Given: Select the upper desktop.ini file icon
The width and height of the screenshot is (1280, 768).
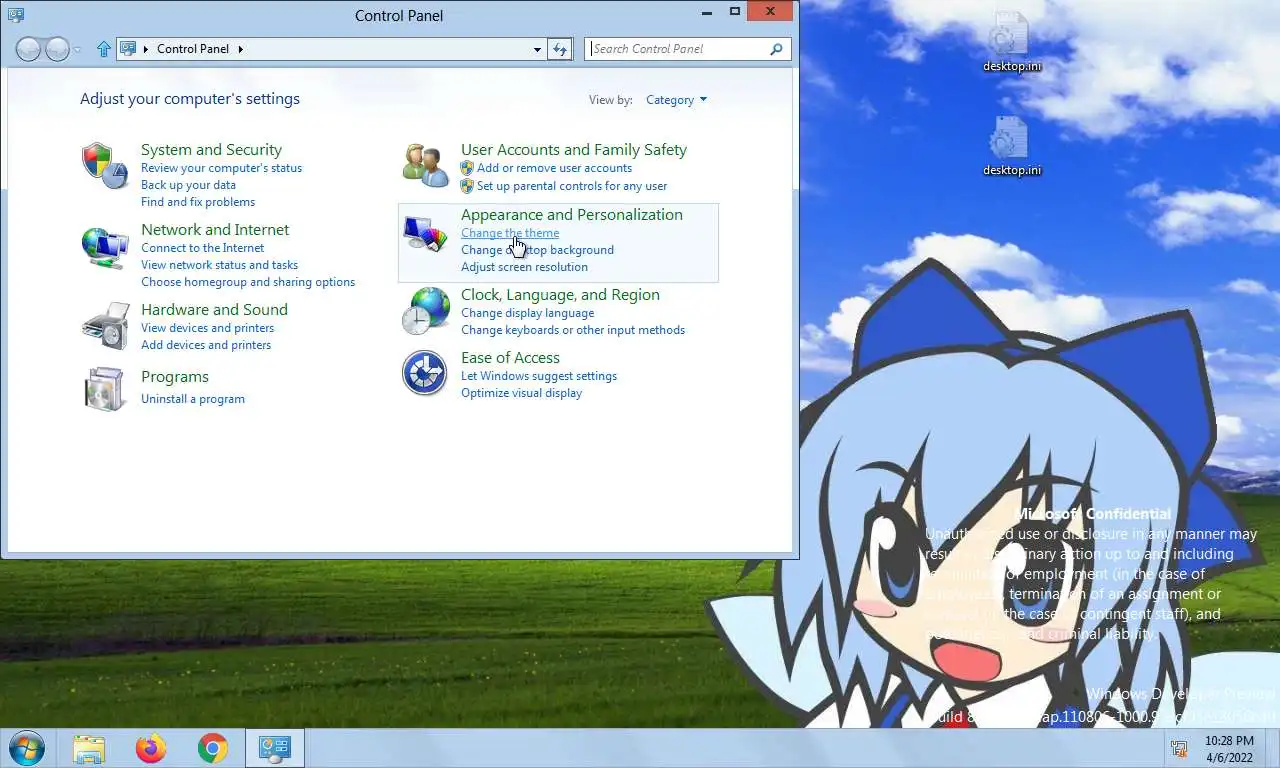Looking at the screenshot, I should [x=1011, y=43].
